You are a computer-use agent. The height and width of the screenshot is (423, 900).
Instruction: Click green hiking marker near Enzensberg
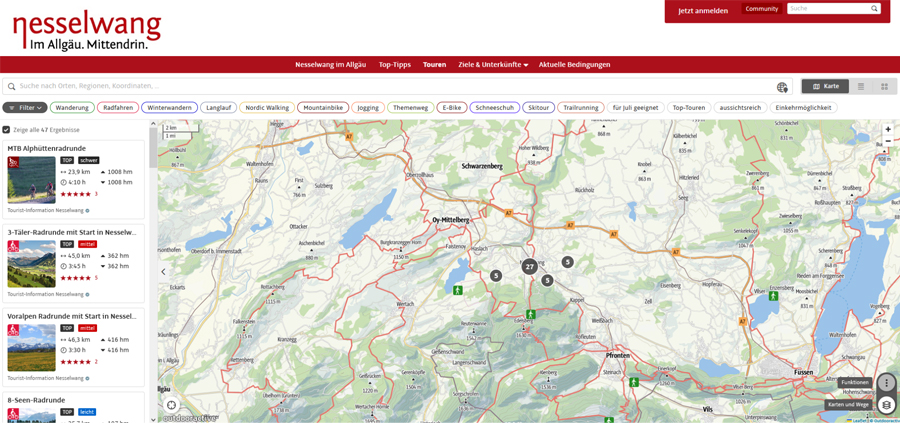tap(773, 296)
